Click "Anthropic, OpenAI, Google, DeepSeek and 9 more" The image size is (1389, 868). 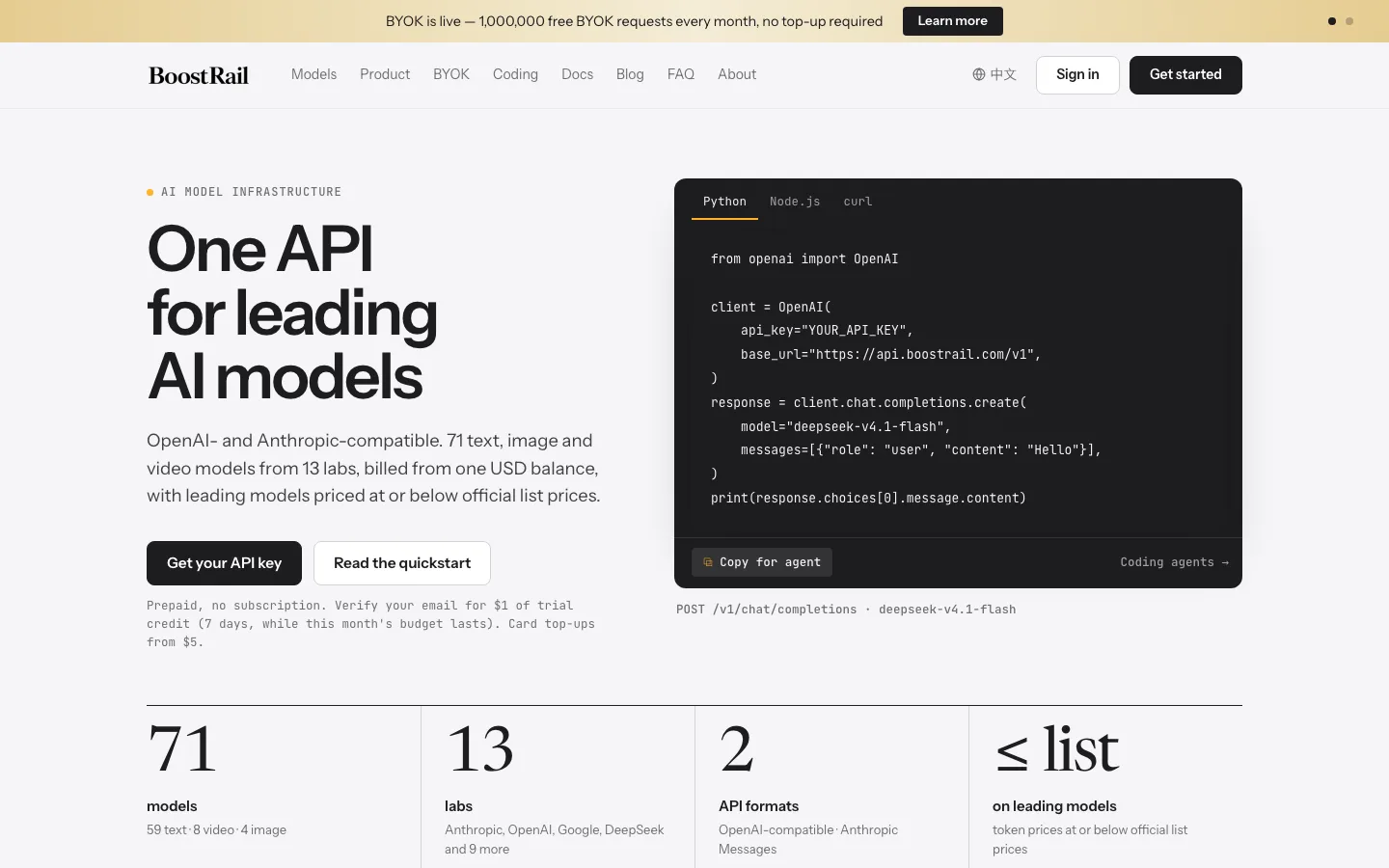click(555, 839)
